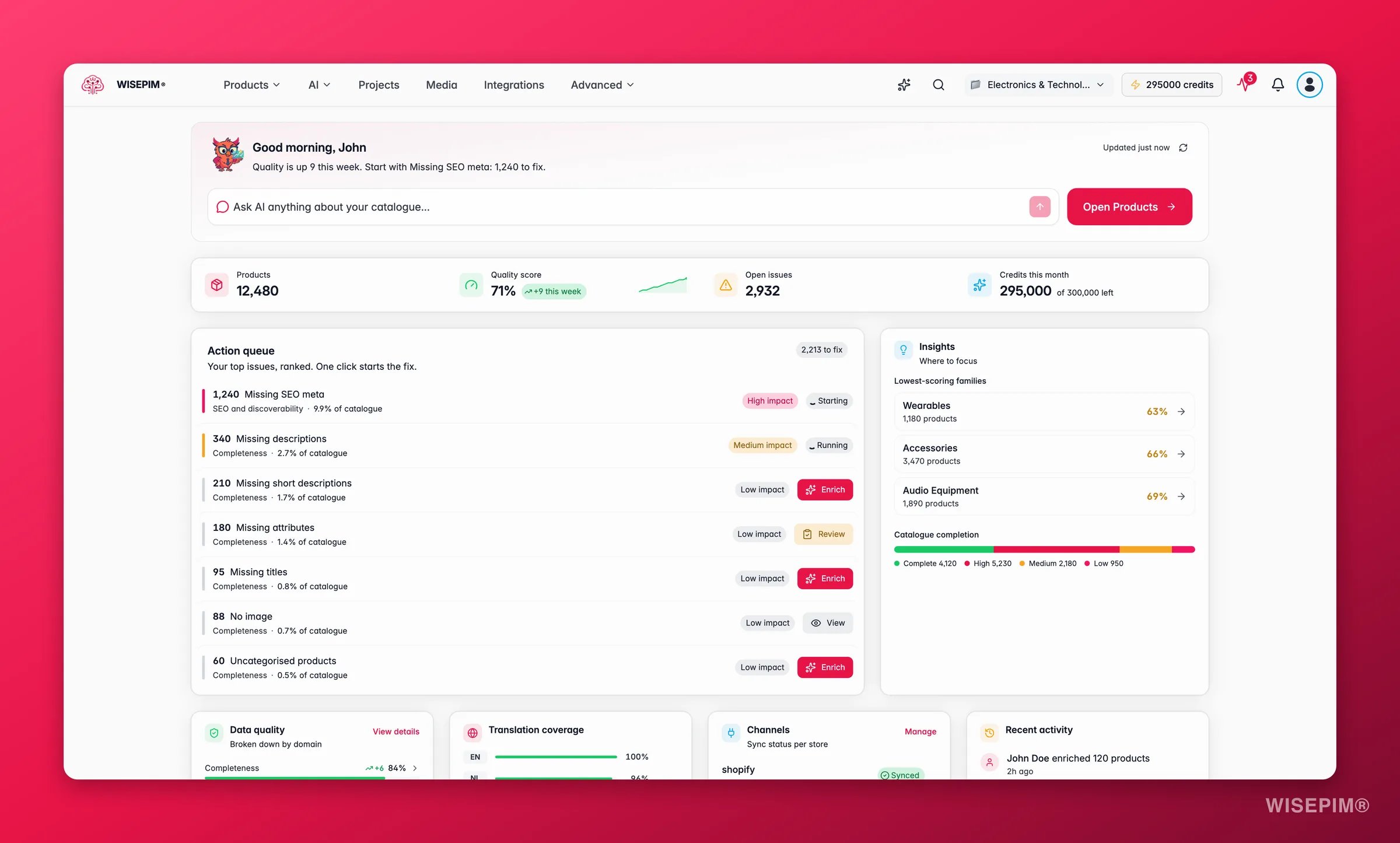Screen dimensions: 1400x843
Task: Click the Running status on Missing descriptions
Action: (829, 445)
